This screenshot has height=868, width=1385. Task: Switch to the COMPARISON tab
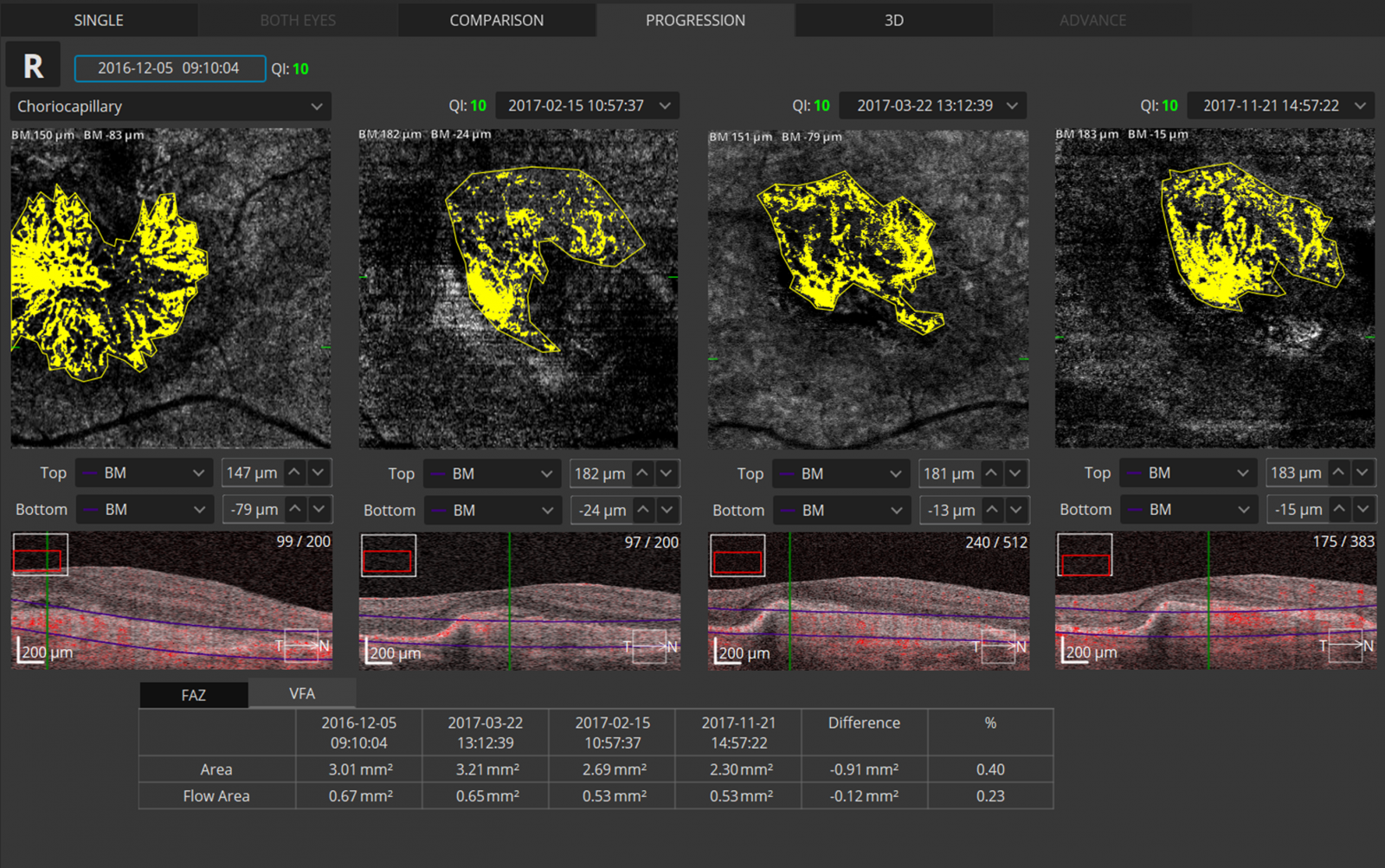coord(497,20)
